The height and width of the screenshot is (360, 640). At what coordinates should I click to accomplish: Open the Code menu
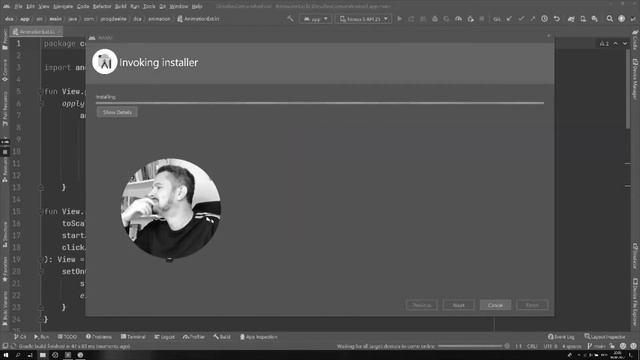(83, 7)
